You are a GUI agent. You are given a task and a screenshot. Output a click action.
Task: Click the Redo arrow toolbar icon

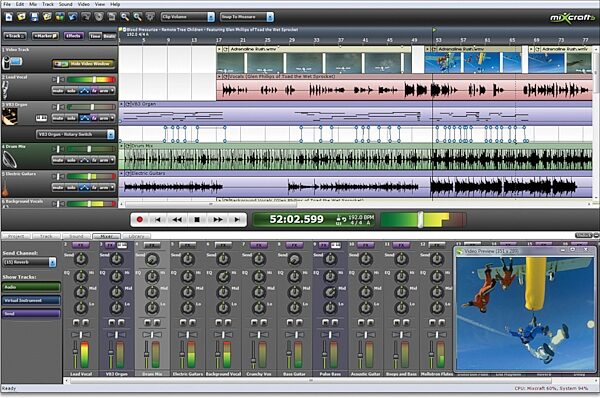point(86,17)
